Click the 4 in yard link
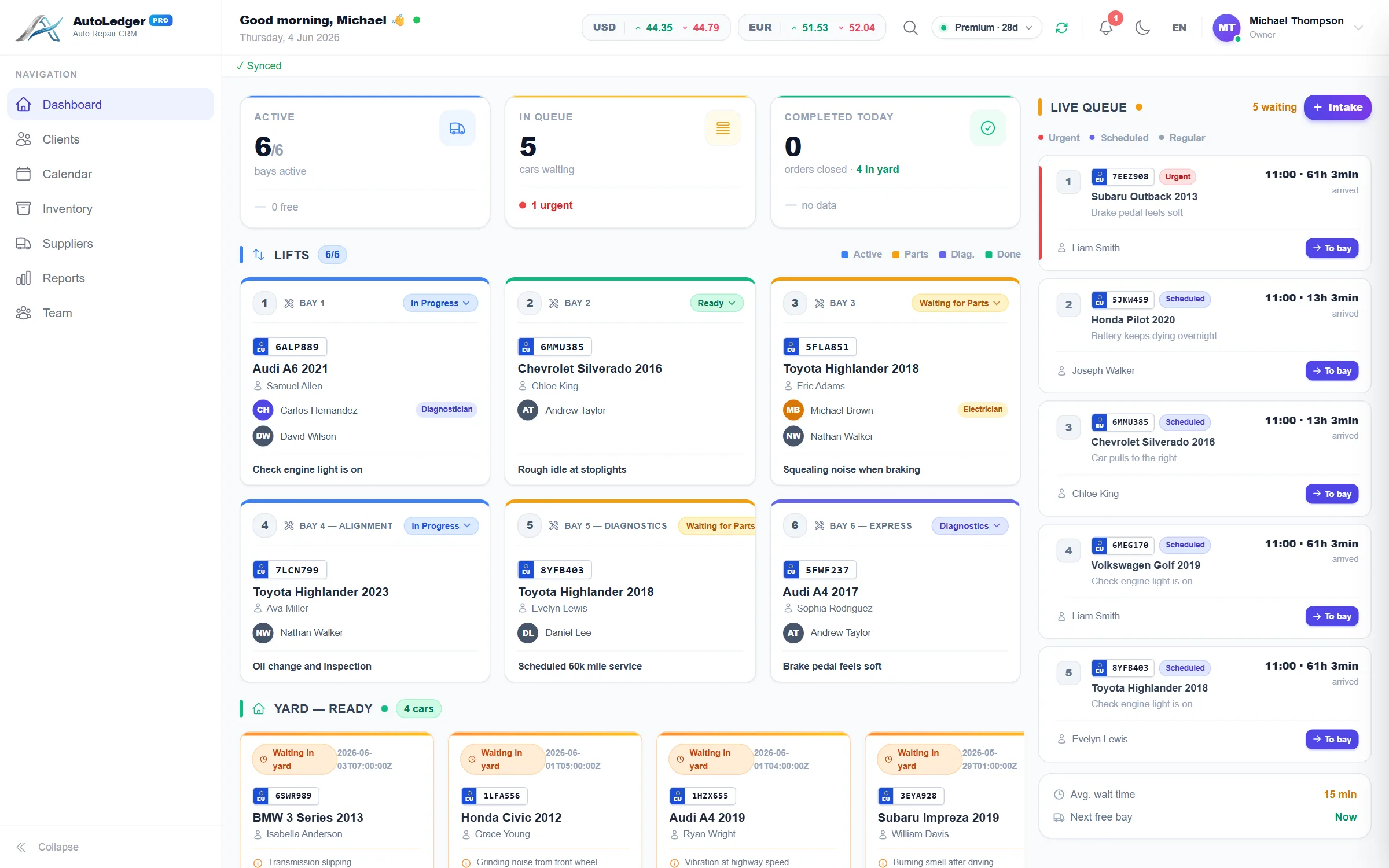 coord(877,170)
